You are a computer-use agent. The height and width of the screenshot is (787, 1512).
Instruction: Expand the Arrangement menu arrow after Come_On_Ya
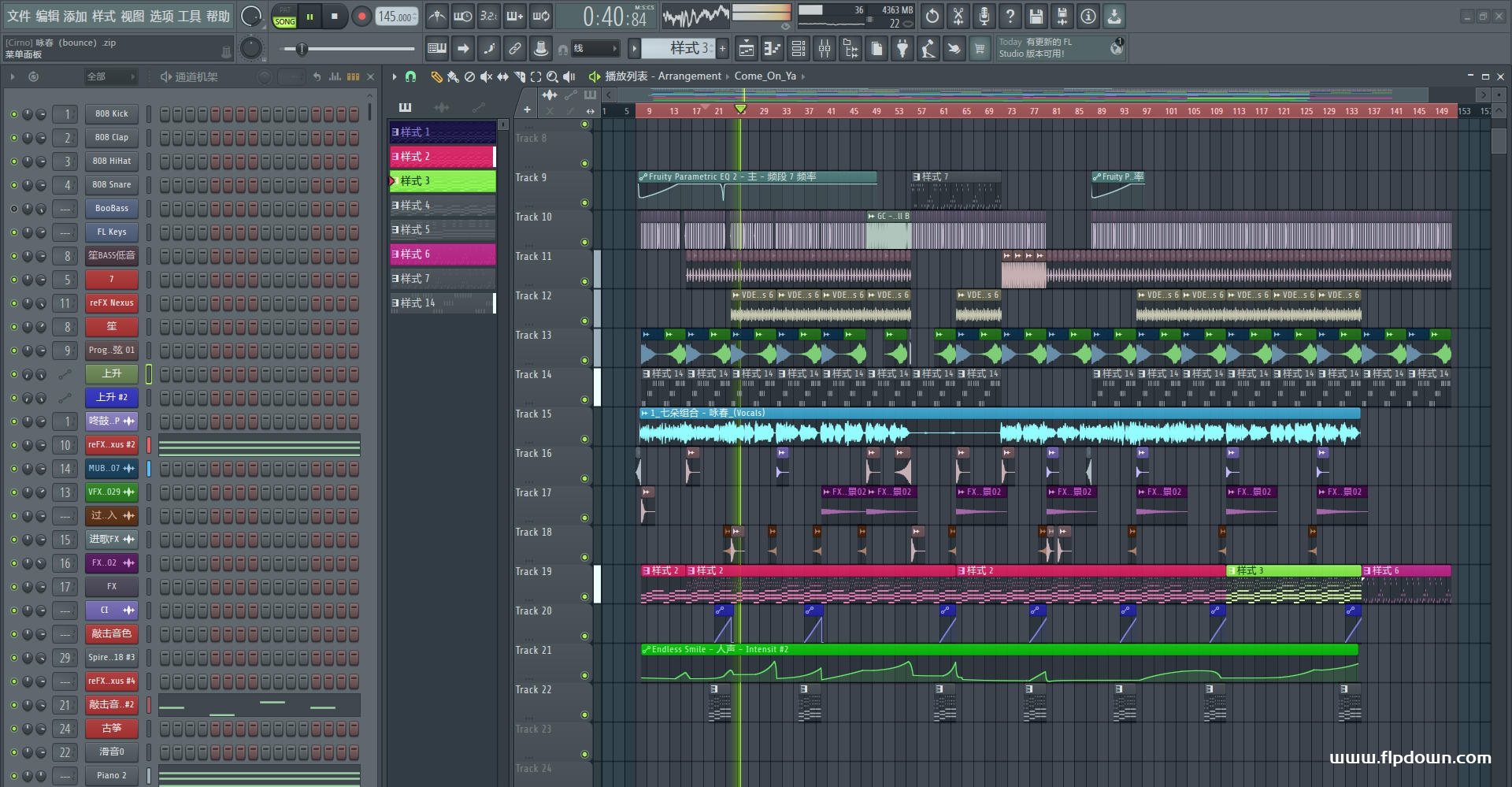click(x=803, y=76)
